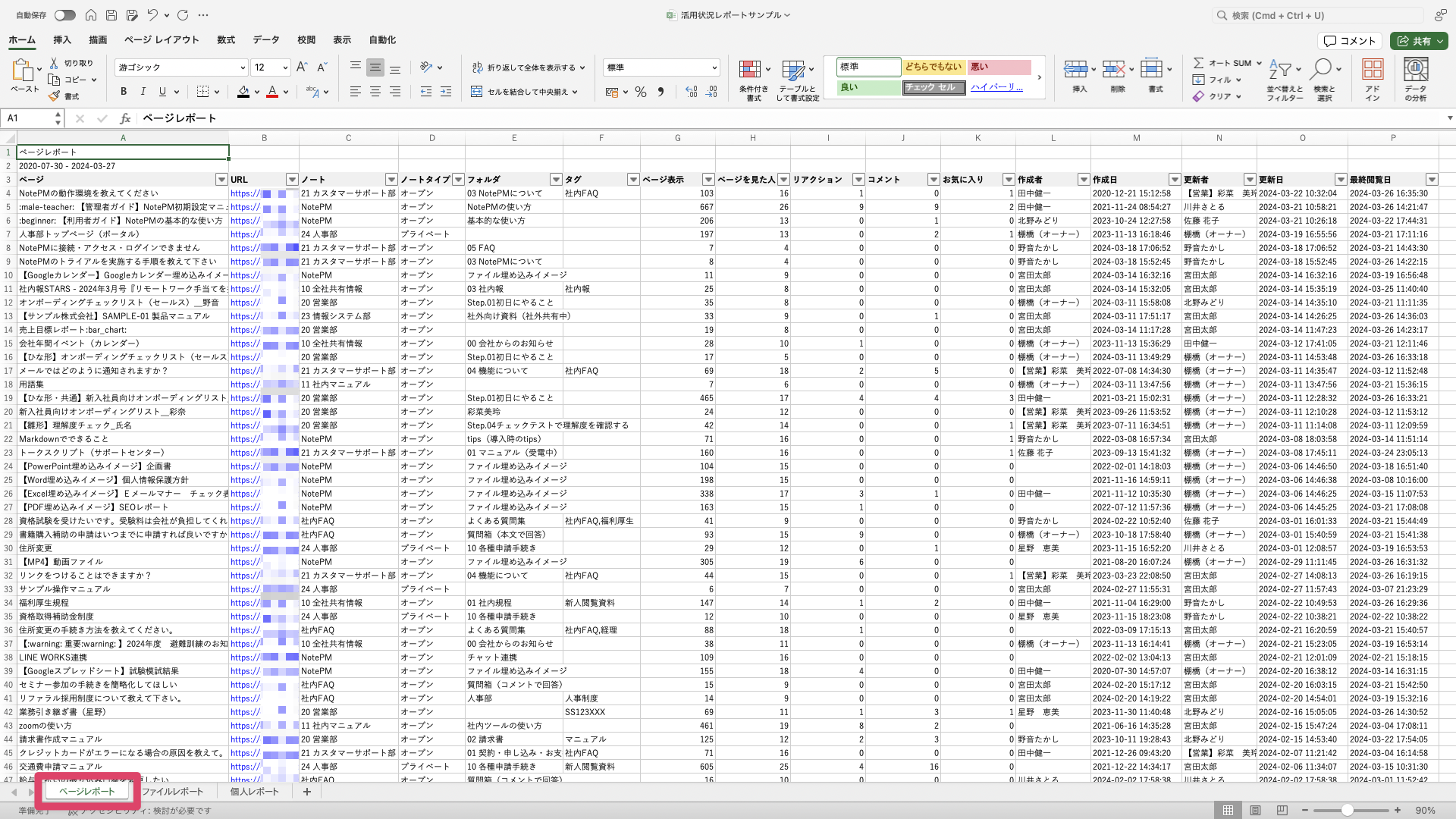Click Increase indent icon
Image resolution: width=1456 pixels, height=819 pixels.
(446, 92)
